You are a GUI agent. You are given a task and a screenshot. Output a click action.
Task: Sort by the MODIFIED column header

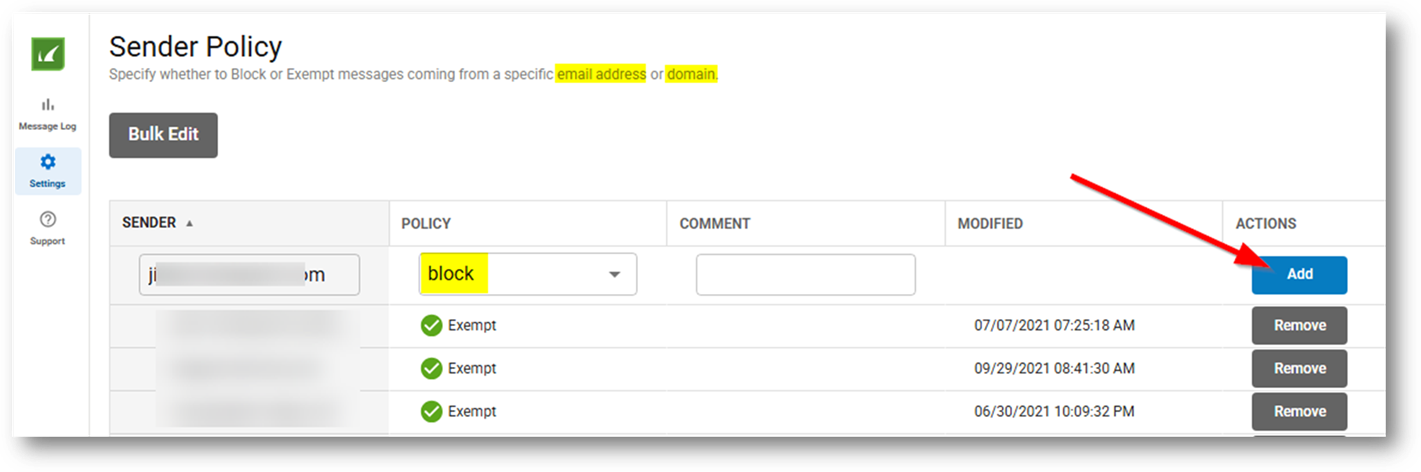990,224
